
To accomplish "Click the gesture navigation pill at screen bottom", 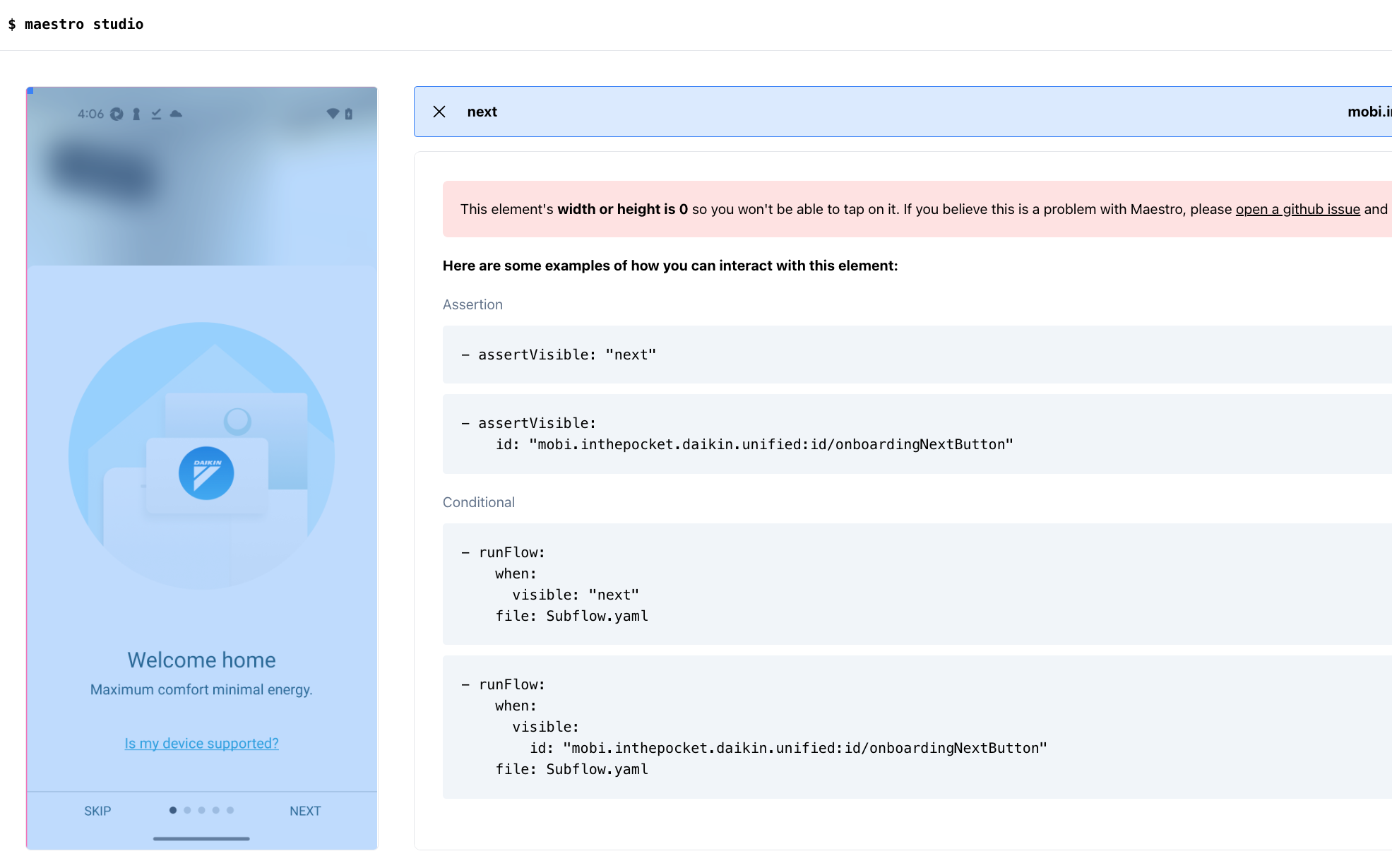I will click(x=201, y=839).
